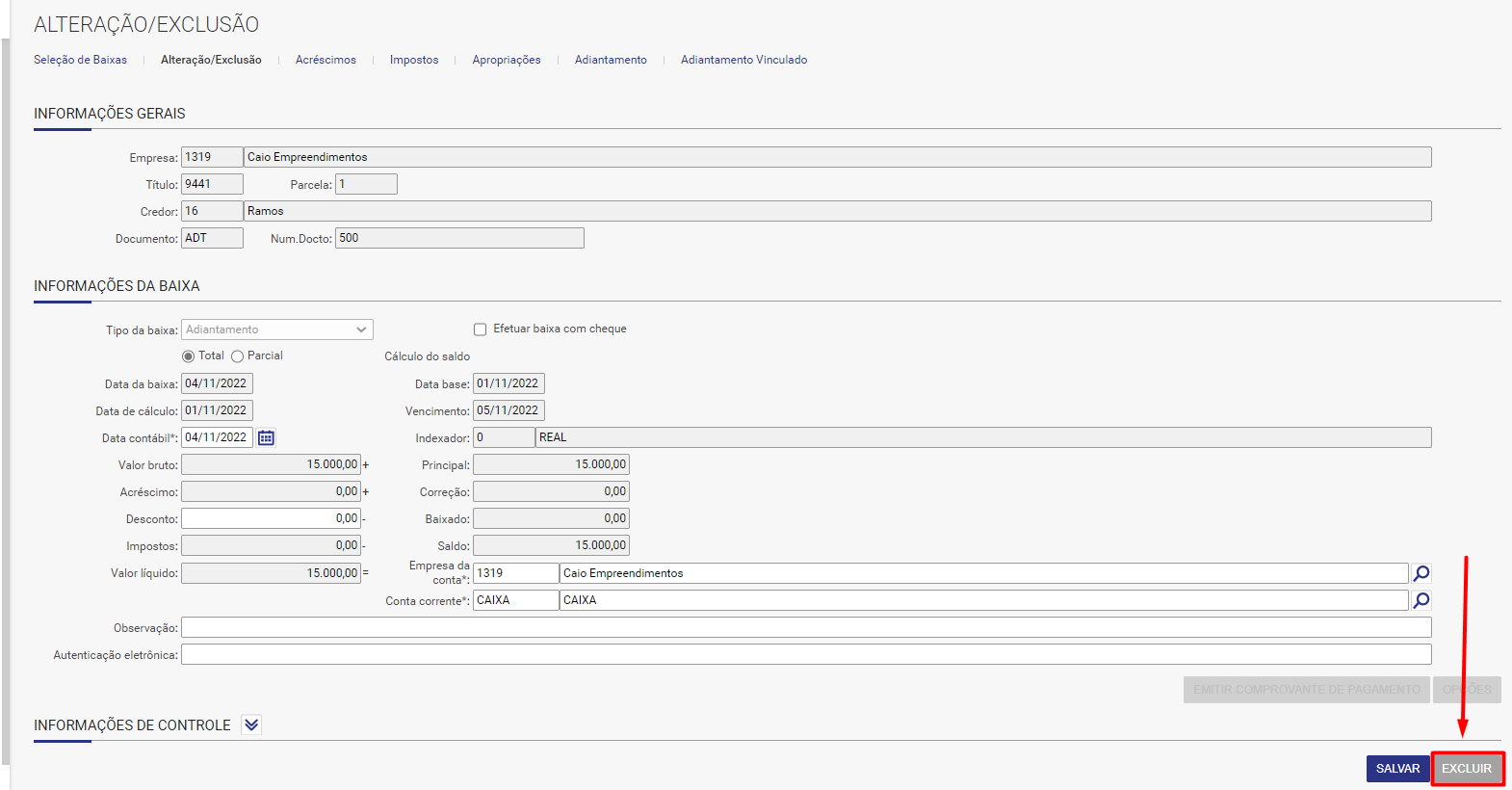This screenshot has height=790, width=1512.
Task: Click the Parcela field
Action: [366, 184]
